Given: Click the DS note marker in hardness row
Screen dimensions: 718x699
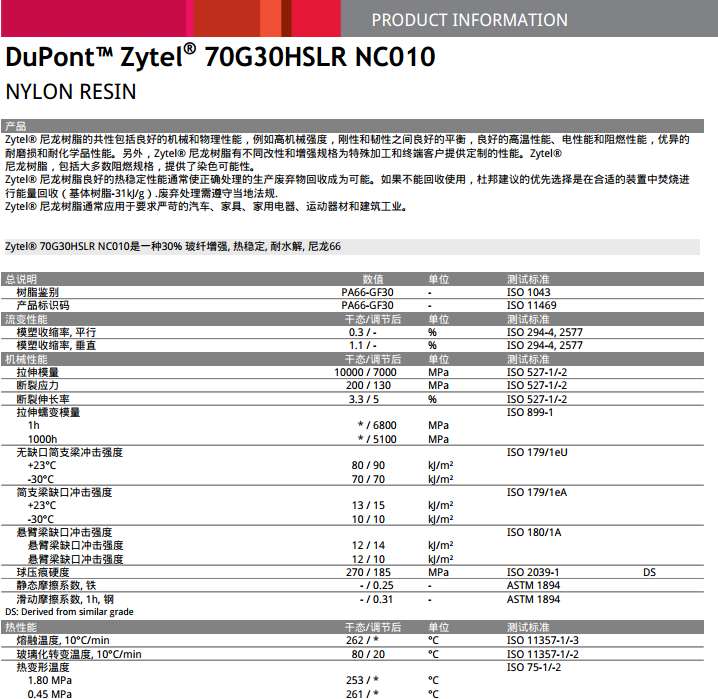Looking at the screenshot, I should tap(649, 572).
